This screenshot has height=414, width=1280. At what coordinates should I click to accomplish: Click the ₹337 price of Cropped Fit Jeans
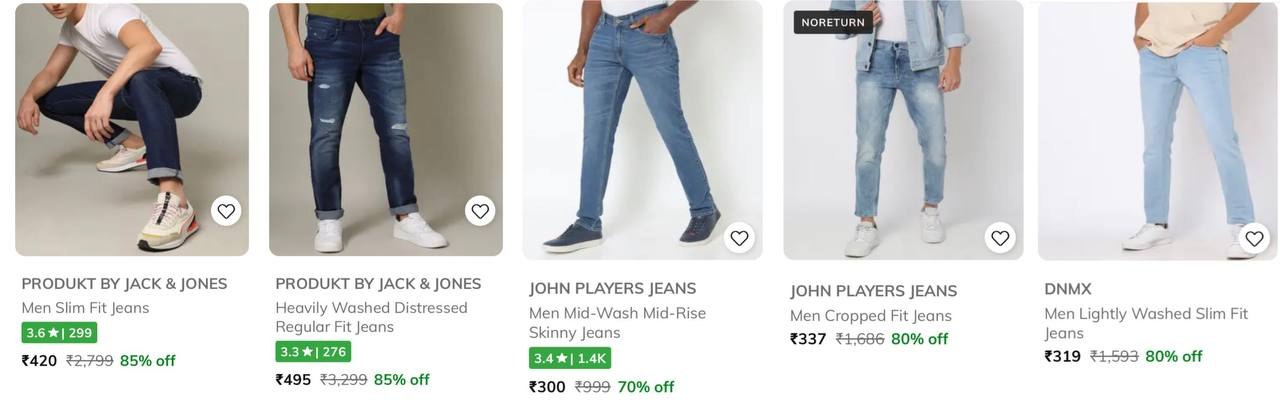point(808,339)
